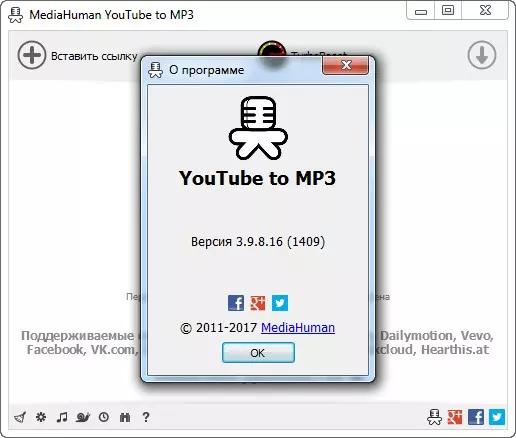Screen dimensions: 516x438
Task: Toggle the snail speed limit icon
Action: point(83,417)
